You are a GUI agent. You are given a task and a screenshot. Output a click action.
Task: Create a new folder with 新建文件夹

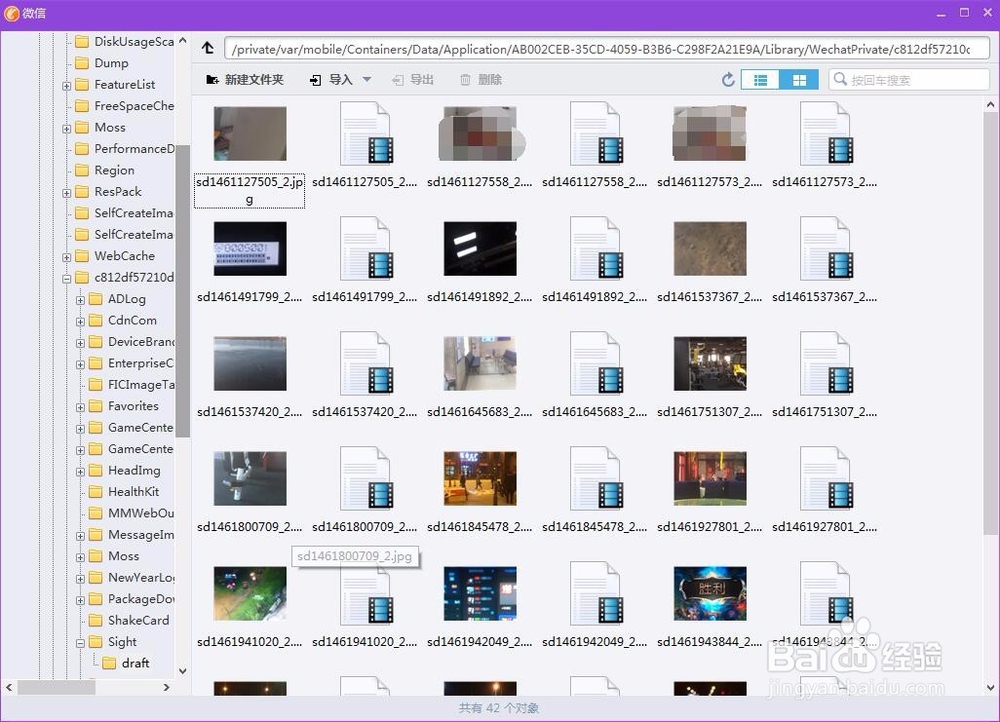(245, 80)
